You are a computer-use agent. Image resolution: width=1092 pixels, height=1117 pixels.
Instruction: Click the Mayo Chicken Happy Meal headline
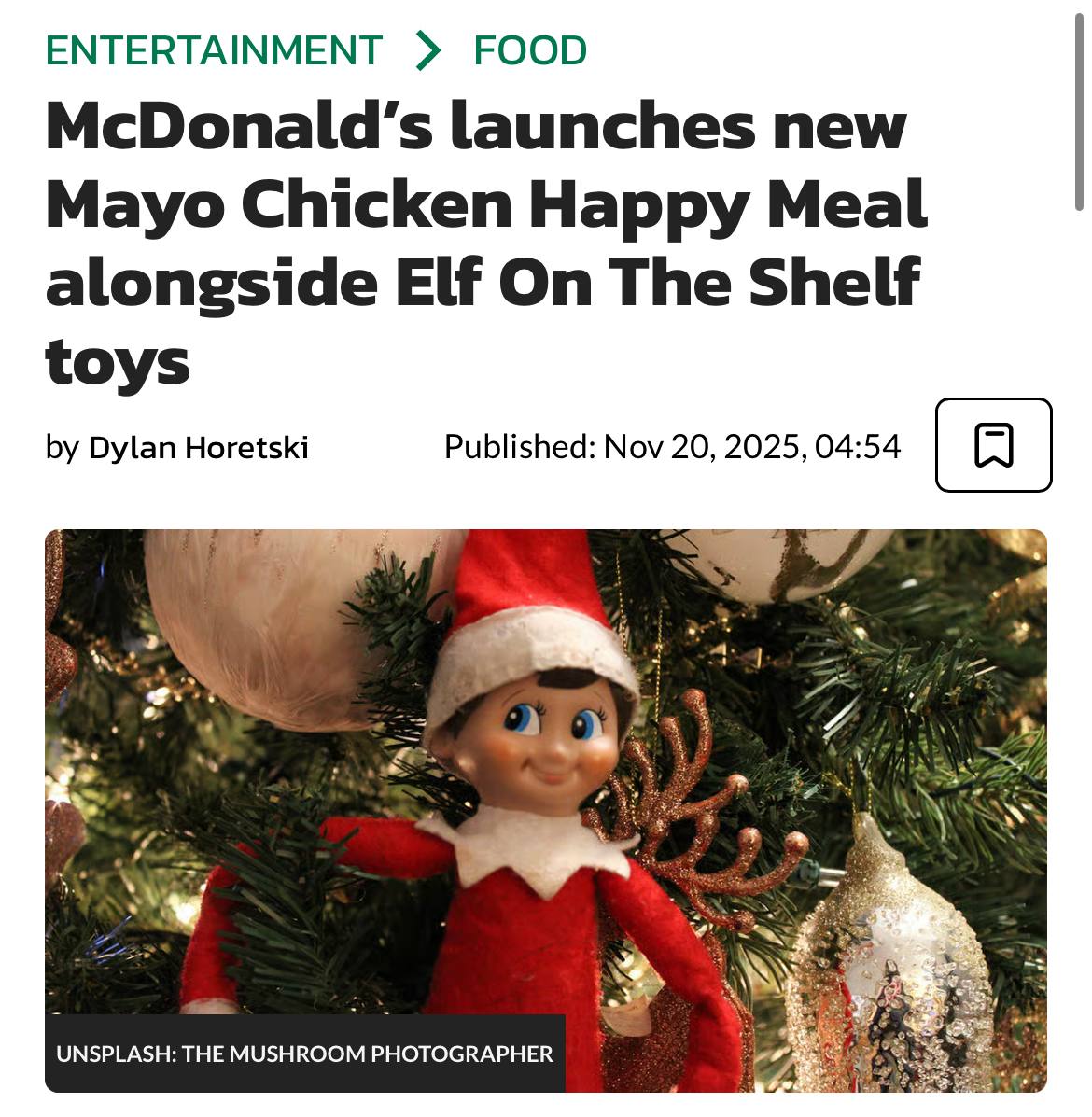(486, 244)
